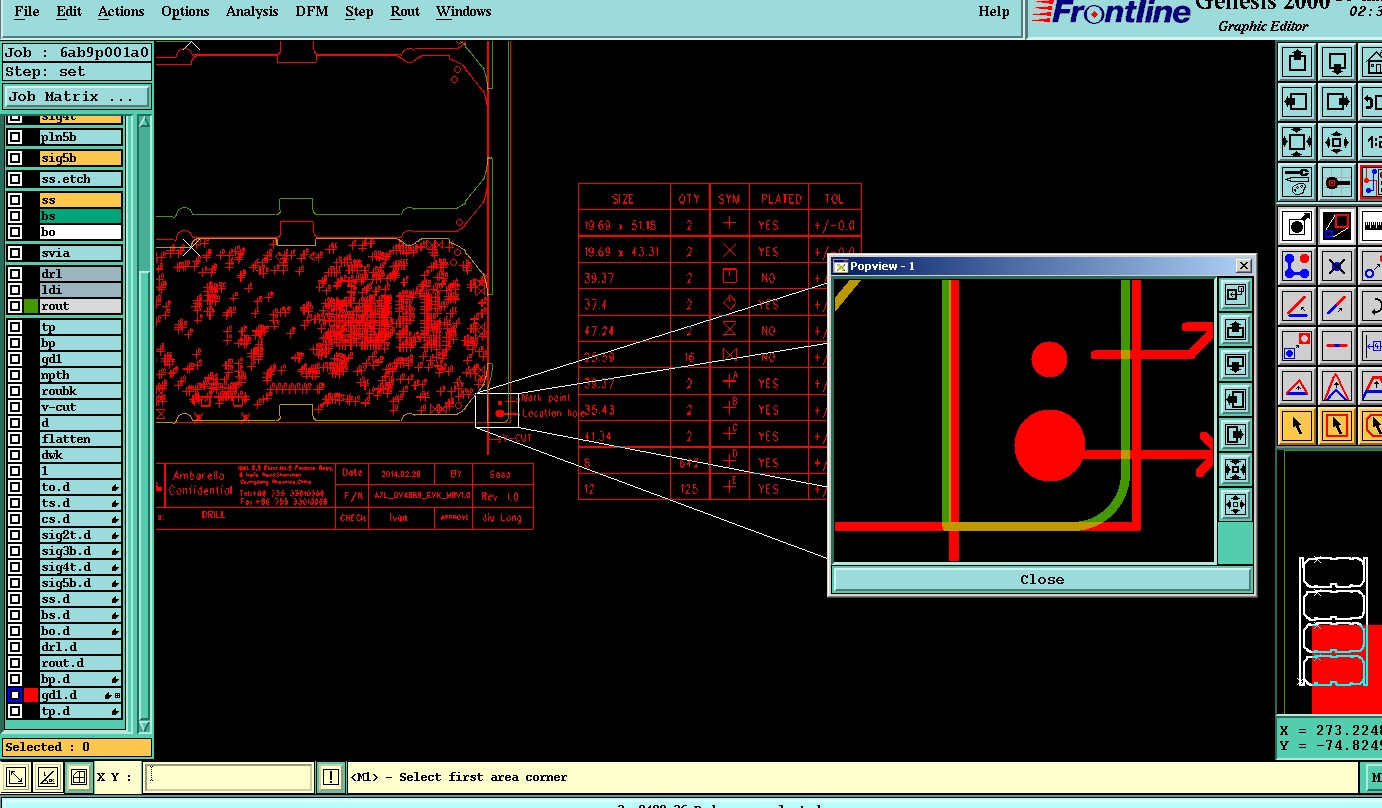
Task: Open the File menu
Action: pyautogui.click(x=27, y=12)
